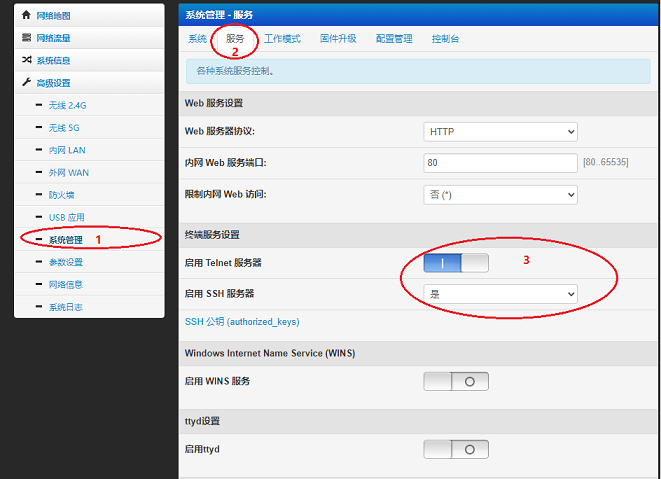Open the 控制台 tab
The image size is (661, 479).
coord(445,39)
